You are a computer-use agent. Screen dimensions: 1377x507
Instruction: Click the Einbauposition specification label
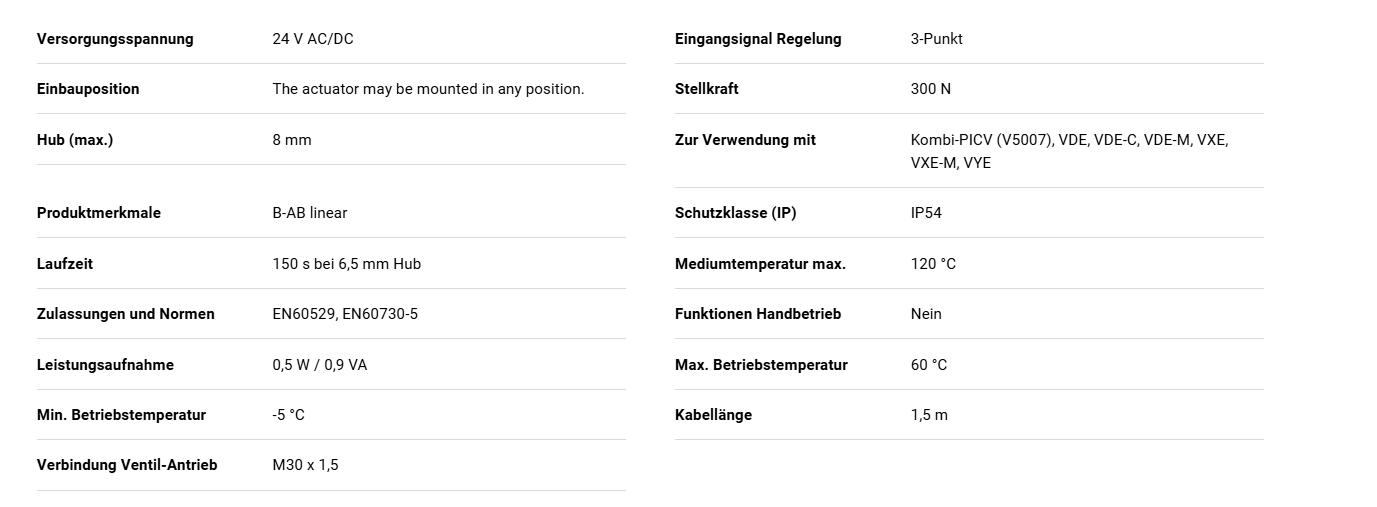click(88, 89)
